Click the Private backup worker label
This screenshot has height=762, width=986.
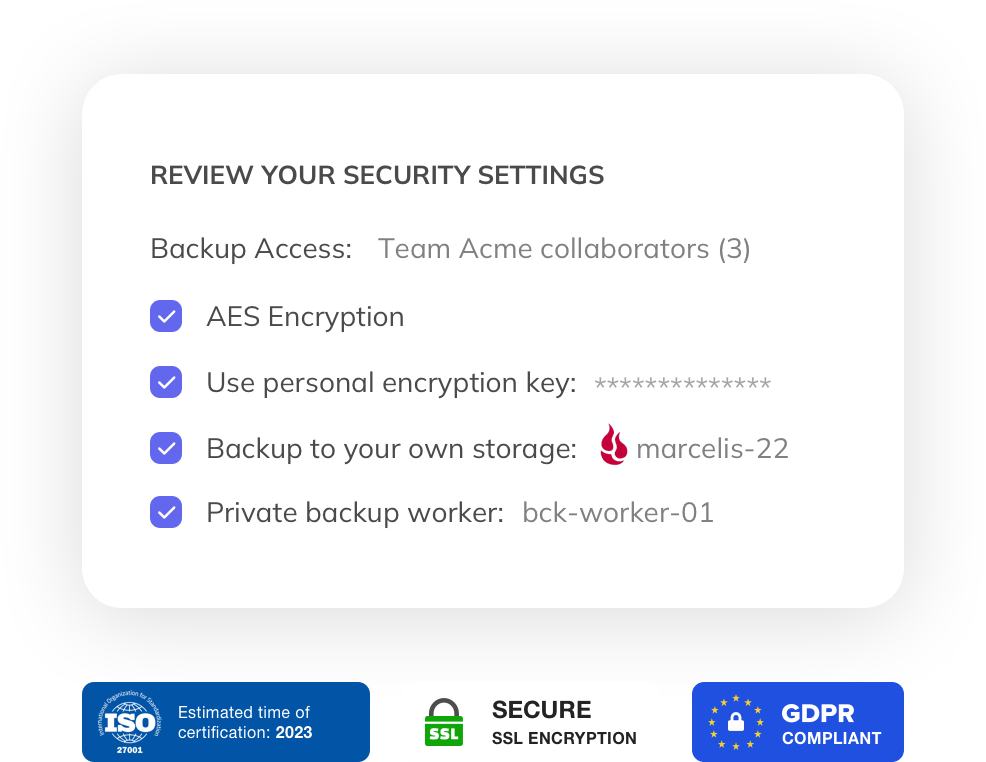354,513
